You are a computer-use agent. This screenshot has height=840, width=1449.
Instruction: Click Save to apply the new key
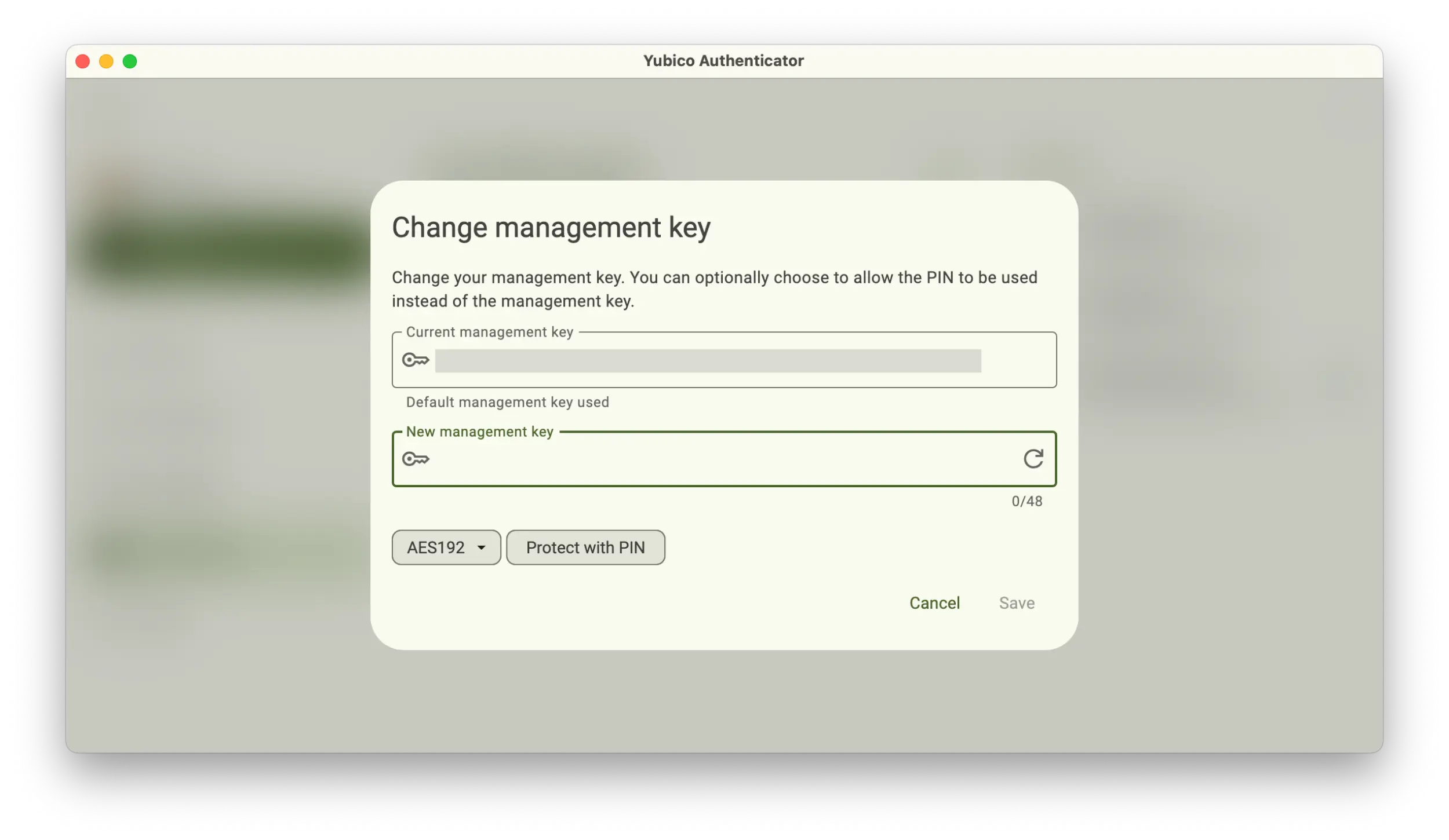coord(1017,602)
